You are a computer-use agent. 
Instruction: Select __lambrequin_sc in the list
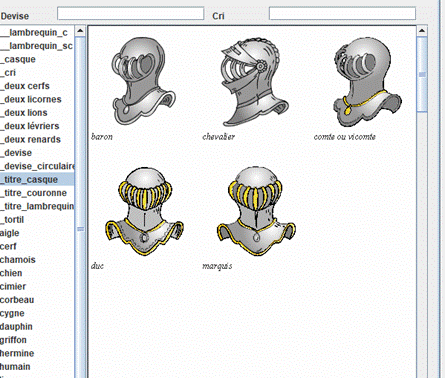[x=36, y=46]
